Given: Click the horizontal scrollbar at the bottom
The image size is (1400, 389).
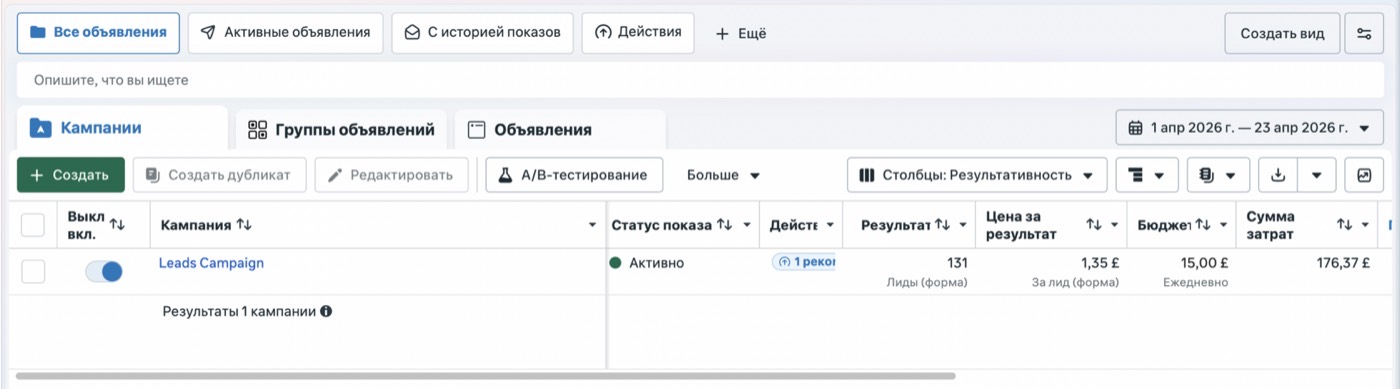Looking at the screenshot, I should 486,376.
